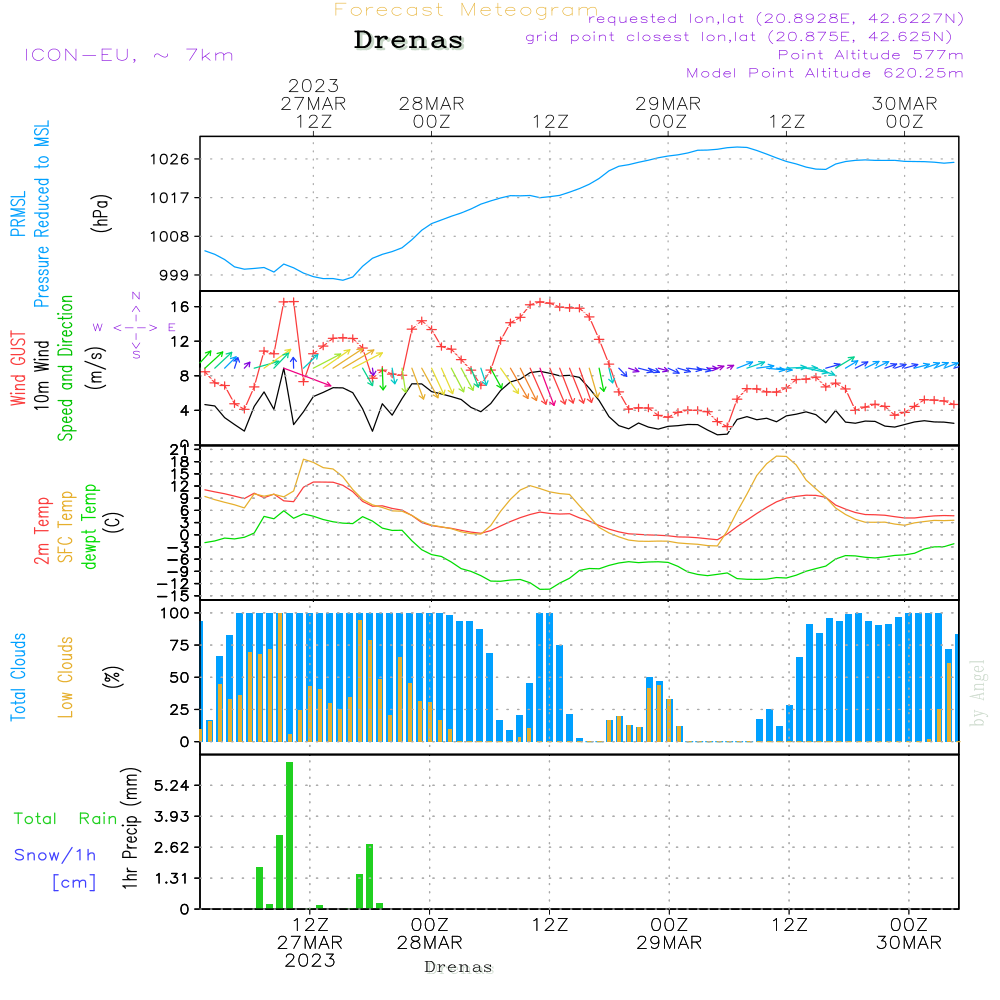
Task: Click the "Low Clouds" orange axis label
Action: 65,677
